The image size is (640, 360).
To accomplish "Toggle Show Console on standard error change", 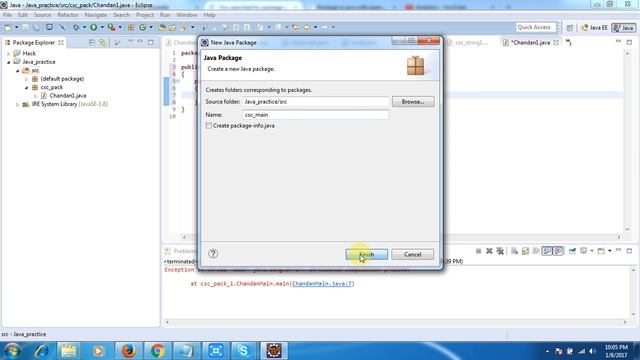I will pos(558,251).
